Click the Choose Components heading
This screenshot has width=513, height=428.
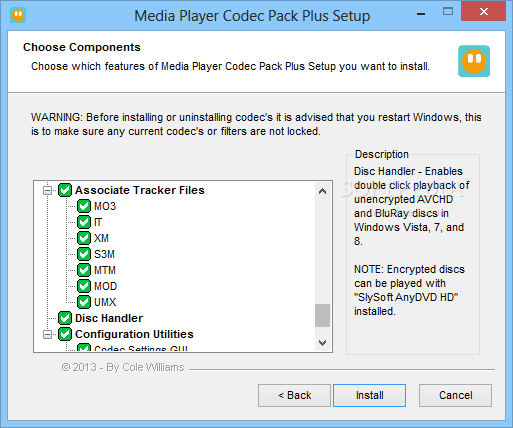point(82,47)
